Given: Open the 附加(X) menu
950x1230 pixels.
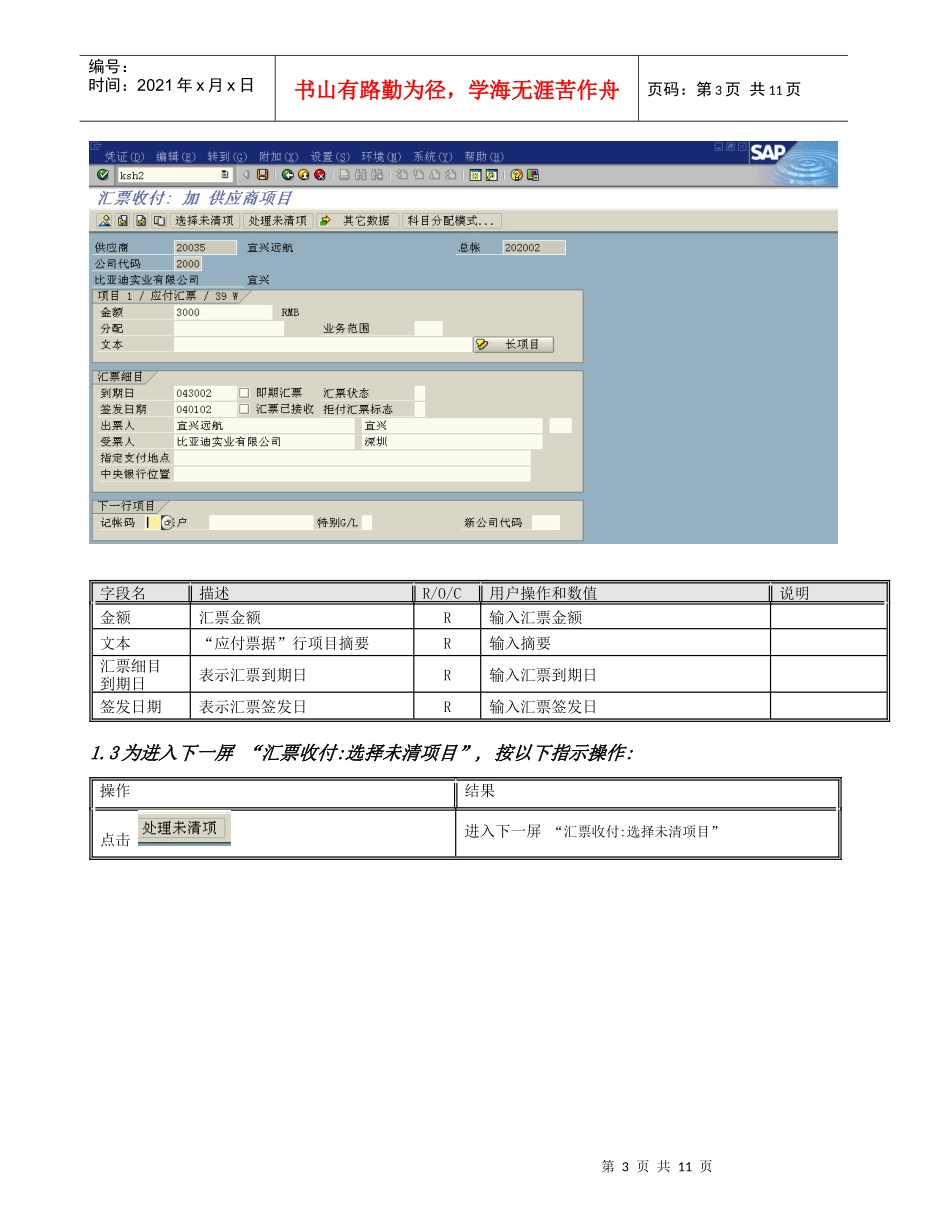Looking at the screenshot, I should click(278, 157).
